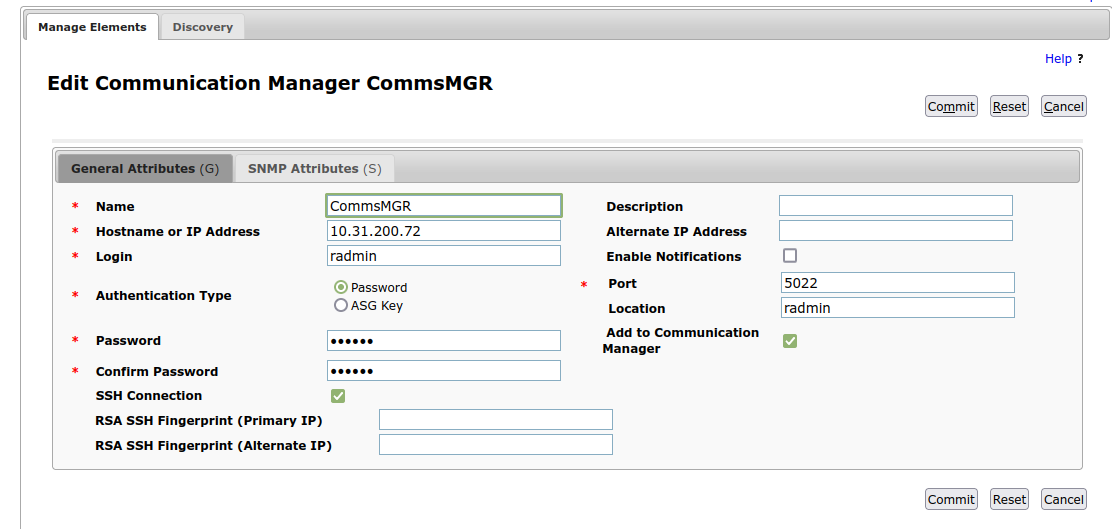Choose the ASG Key radio option
Image resolution: width=1112 pixels, height=529 pixels.
tap(341, 306)
